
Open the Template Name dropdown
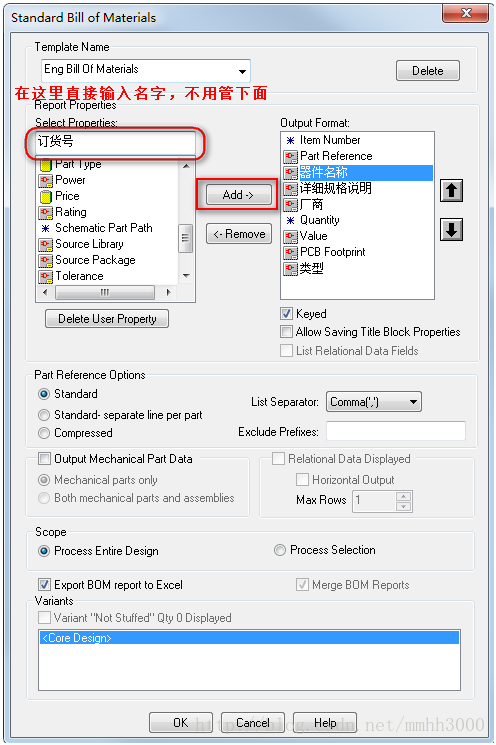[x=242, y=71]
